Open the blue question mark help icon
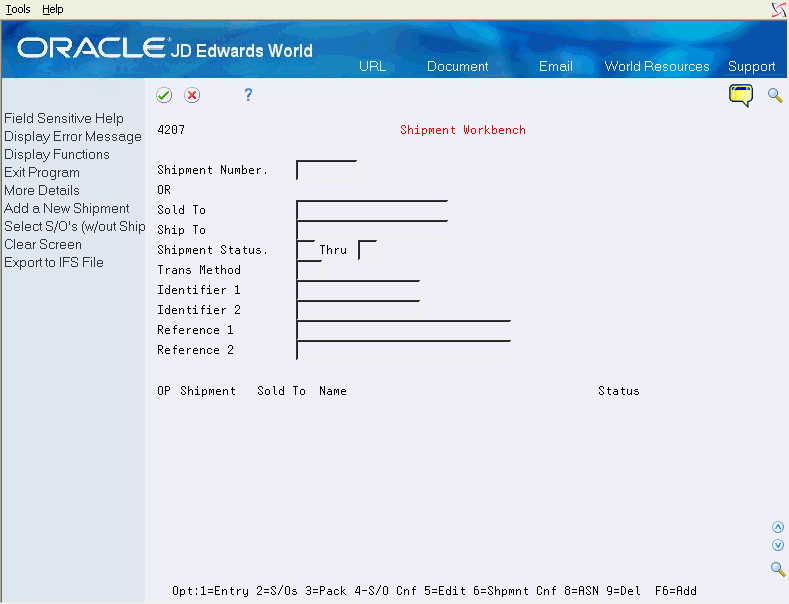This screenshot has height=604, width=789. (x=248, y=95)
